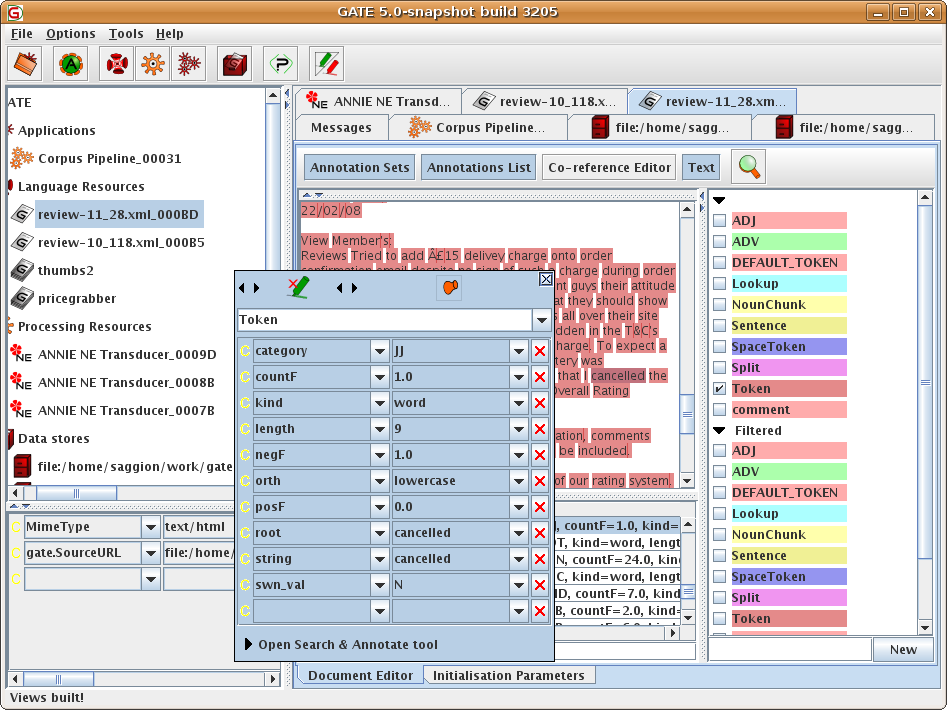The width and height of the screenshot is (947, 710).
Task: Delete the orth feature row
Action: coord(540,481)
